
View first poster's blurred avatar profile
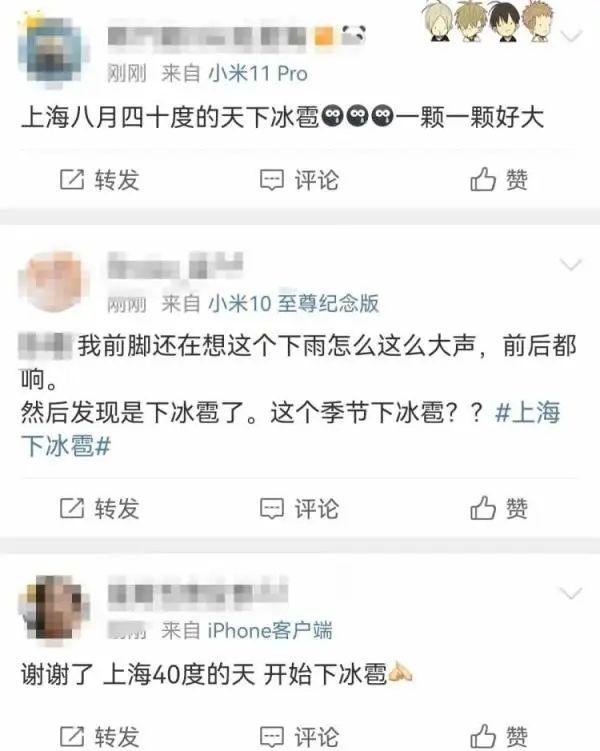54,52
